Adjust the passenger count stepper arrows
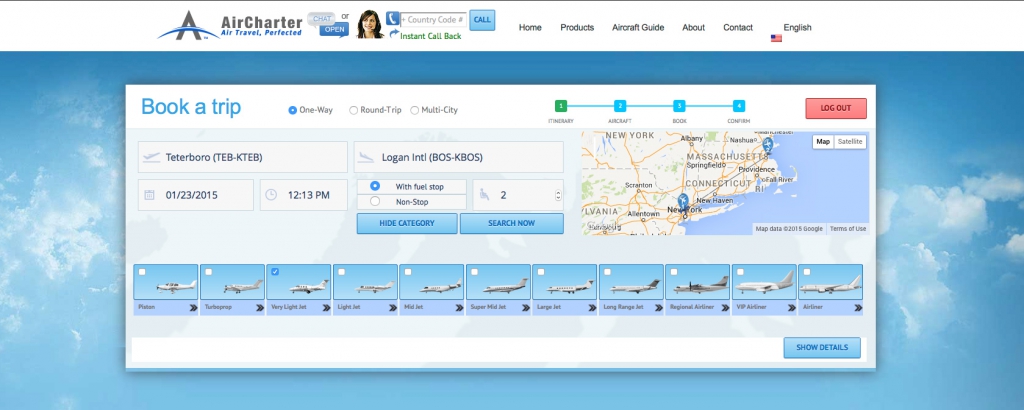This screenshot has height=410, width=1024. (x=557, y=195)
